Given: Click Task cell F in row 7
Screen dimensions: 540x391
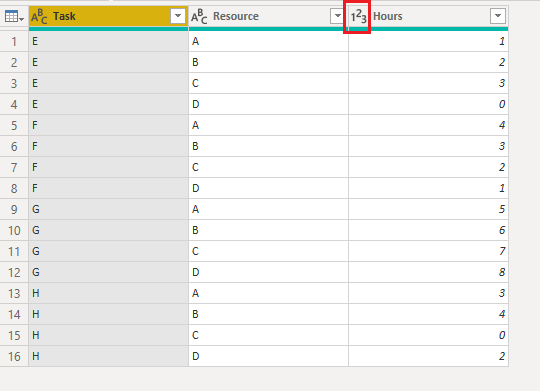Looking at the screenshot, I should pos(108,167).
